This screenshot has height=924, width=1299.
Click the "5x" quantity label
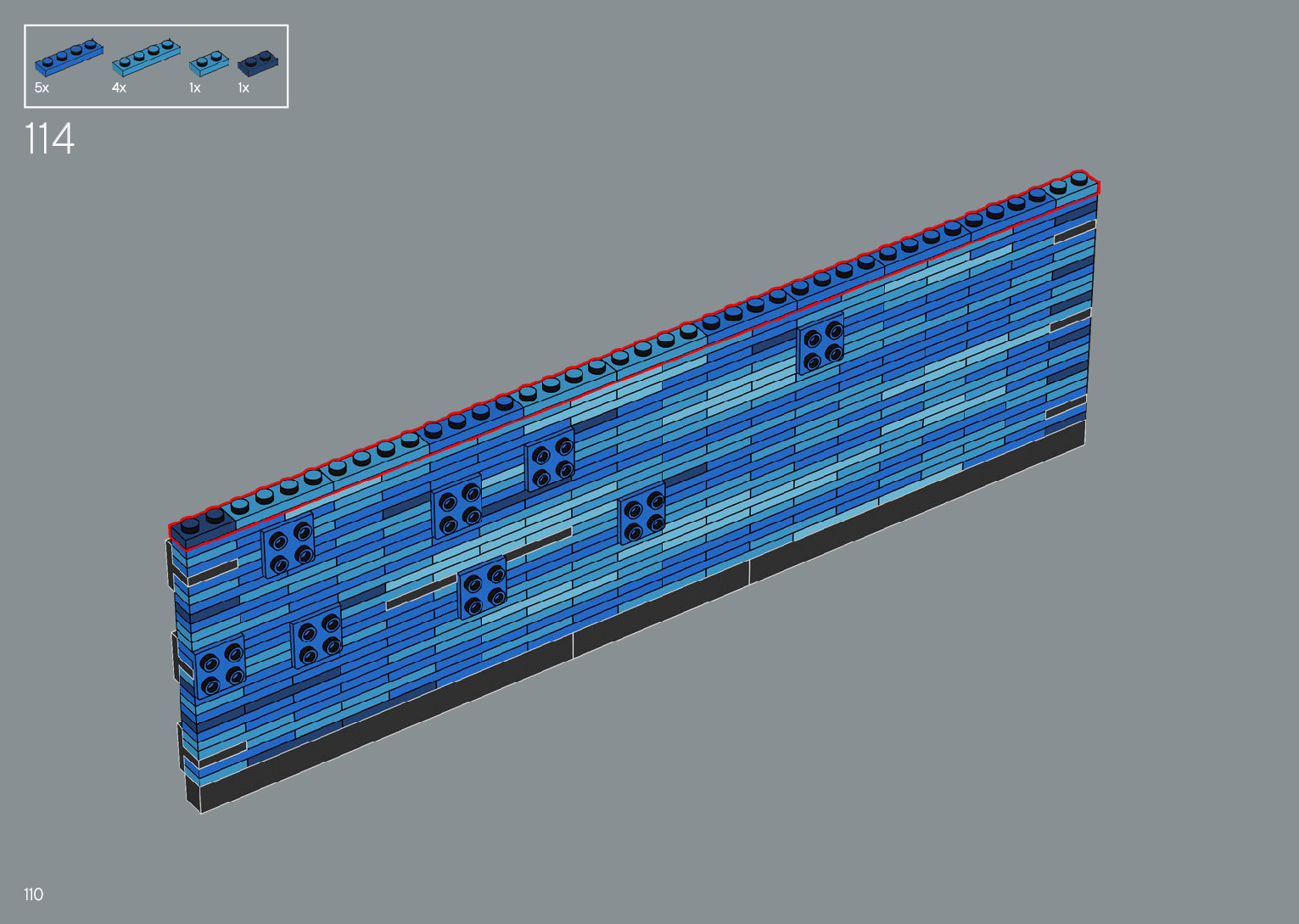[42, 88]
